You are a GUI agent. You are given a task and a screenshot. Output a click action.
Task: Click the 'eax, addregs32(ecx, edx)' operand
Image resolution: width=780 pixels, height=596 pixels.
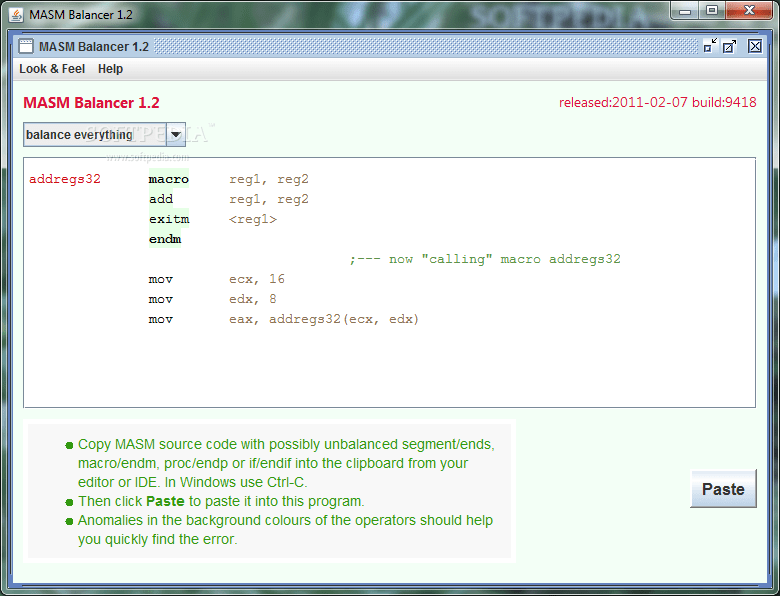tap(324, 319)
